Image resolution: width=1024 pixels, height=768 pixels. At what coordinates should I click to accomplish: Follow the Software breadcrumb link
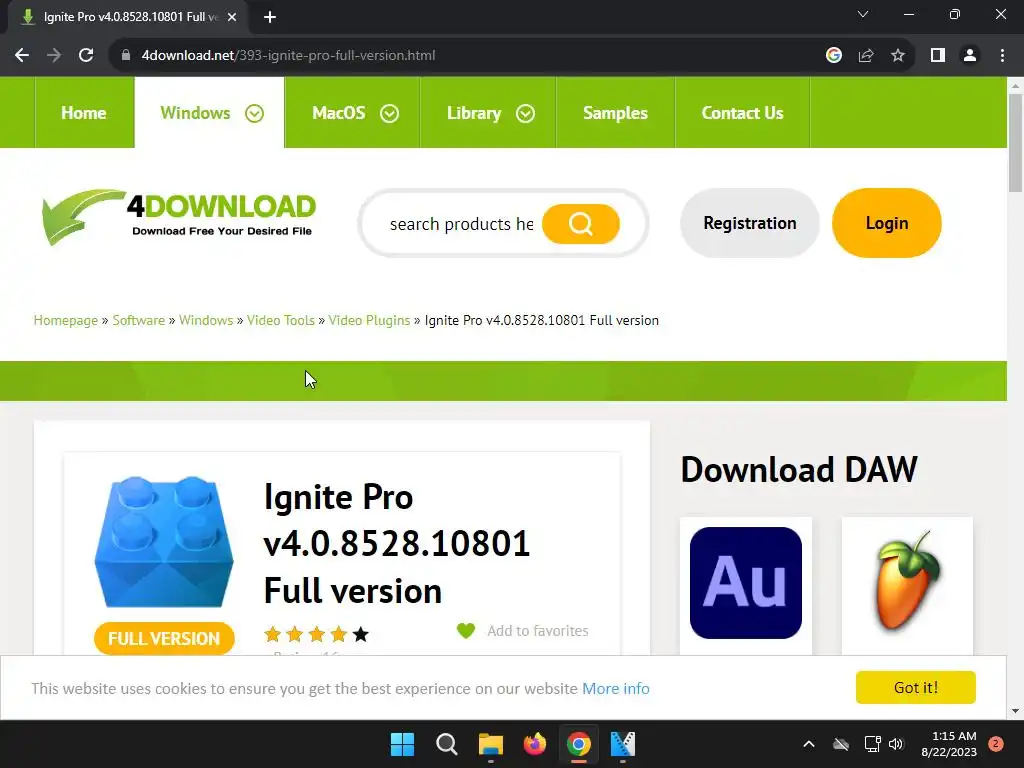point(138,320)
